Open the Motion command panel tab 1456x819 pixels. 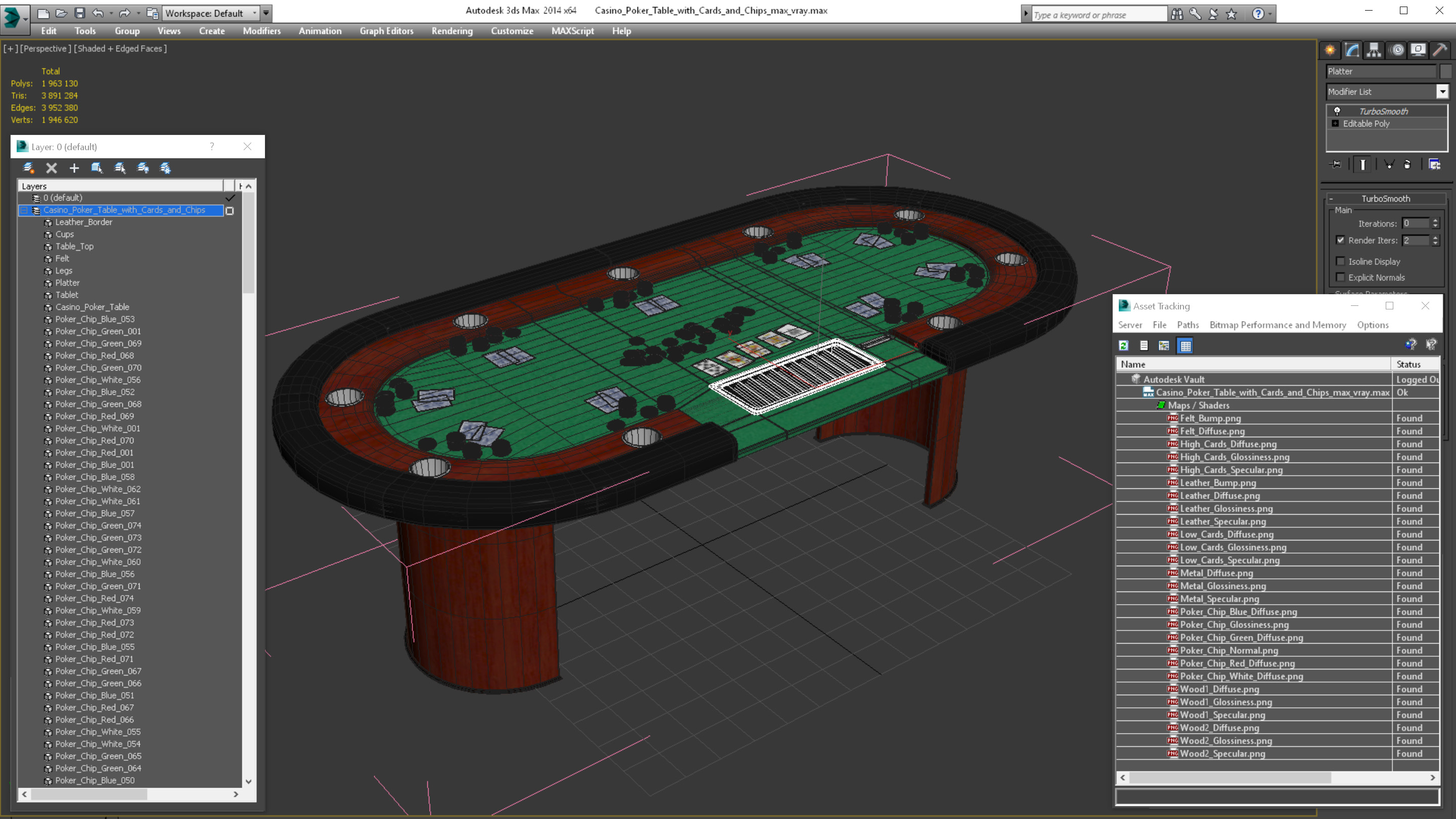tap(1396, 51)
